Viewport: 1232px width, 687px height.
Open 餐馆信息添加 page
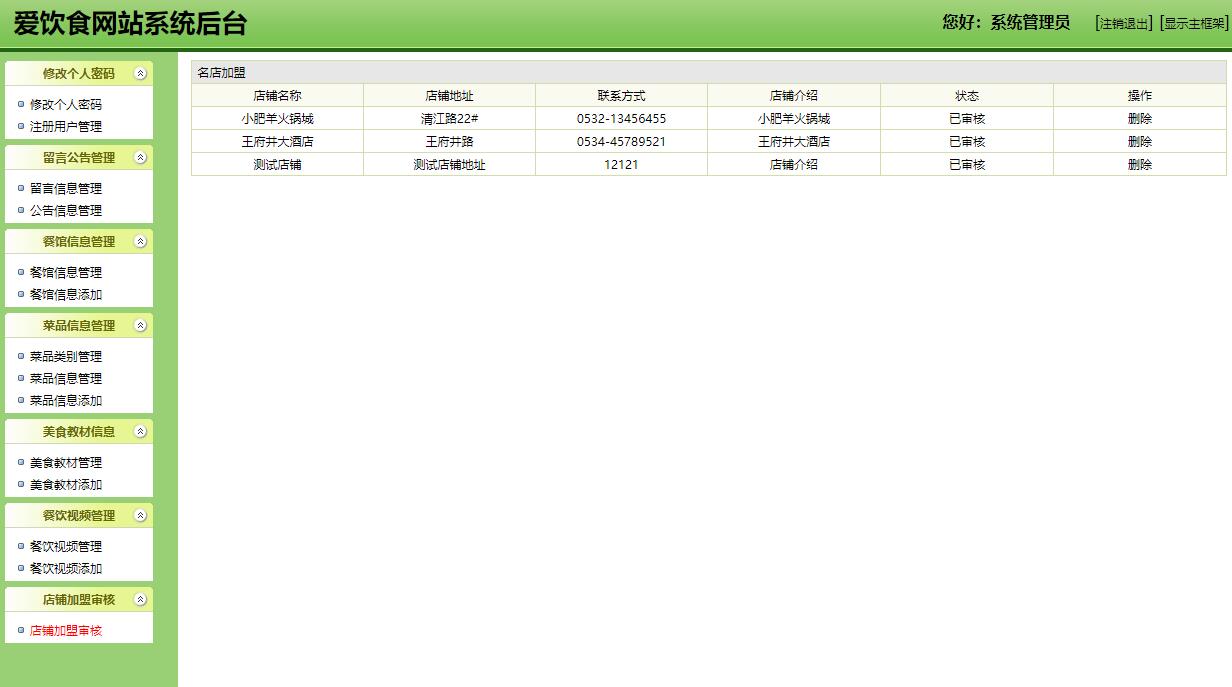click(x=66, y=294)
